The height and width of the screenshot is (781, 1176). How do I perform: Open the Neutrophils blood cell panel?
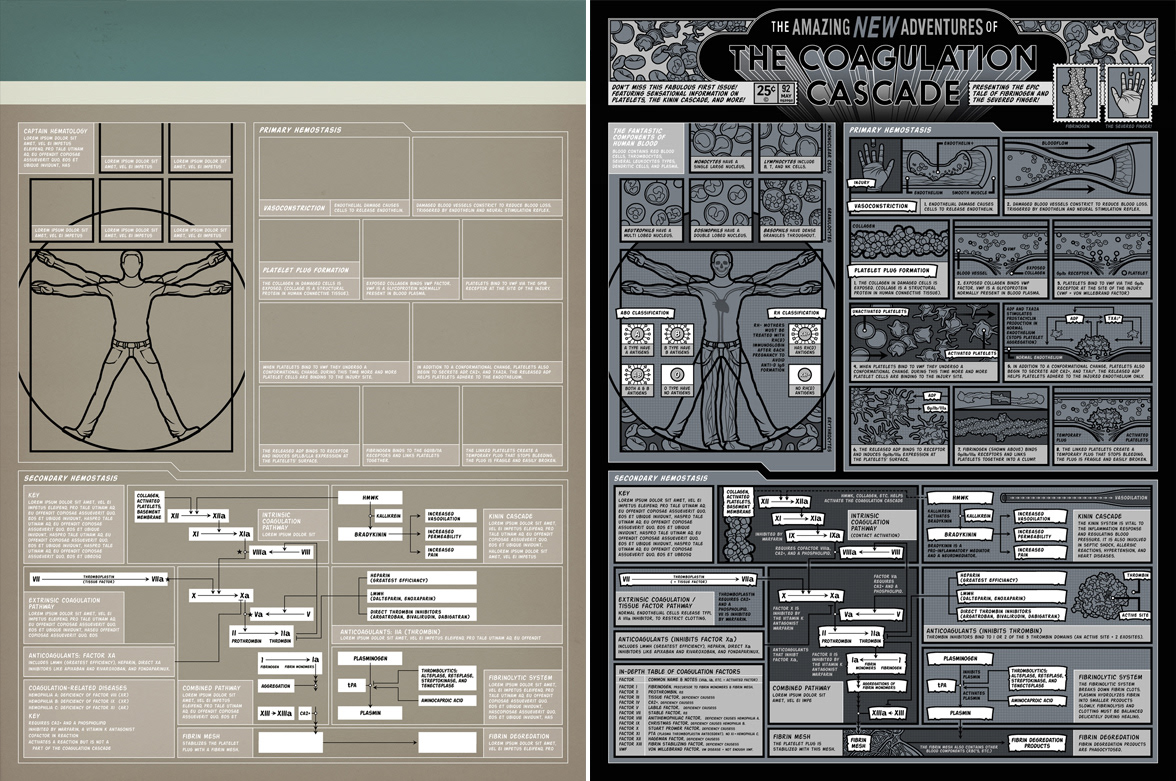point(652,209)
